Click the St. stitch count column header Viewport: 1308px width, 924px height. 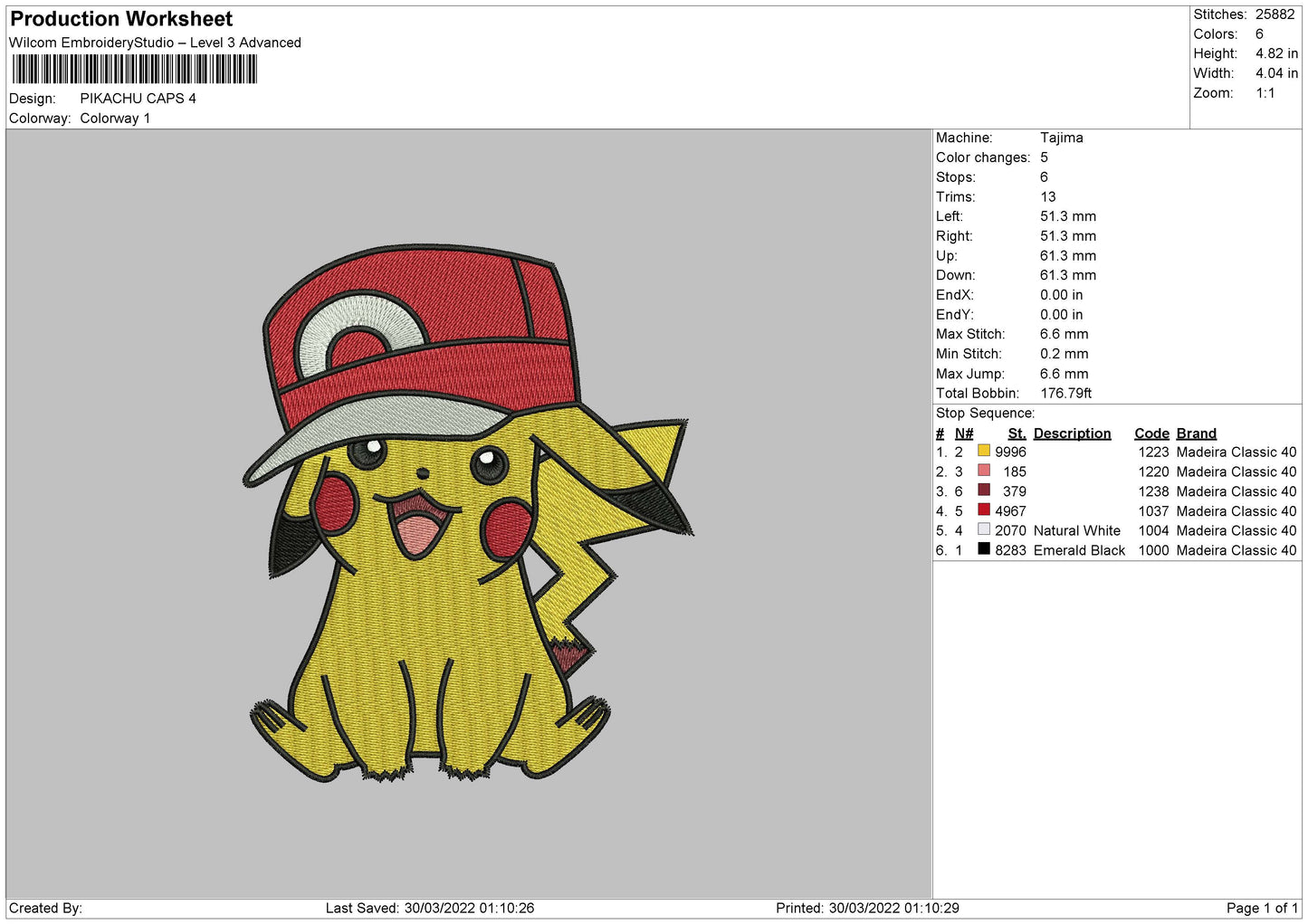[x=1017, y=433]
